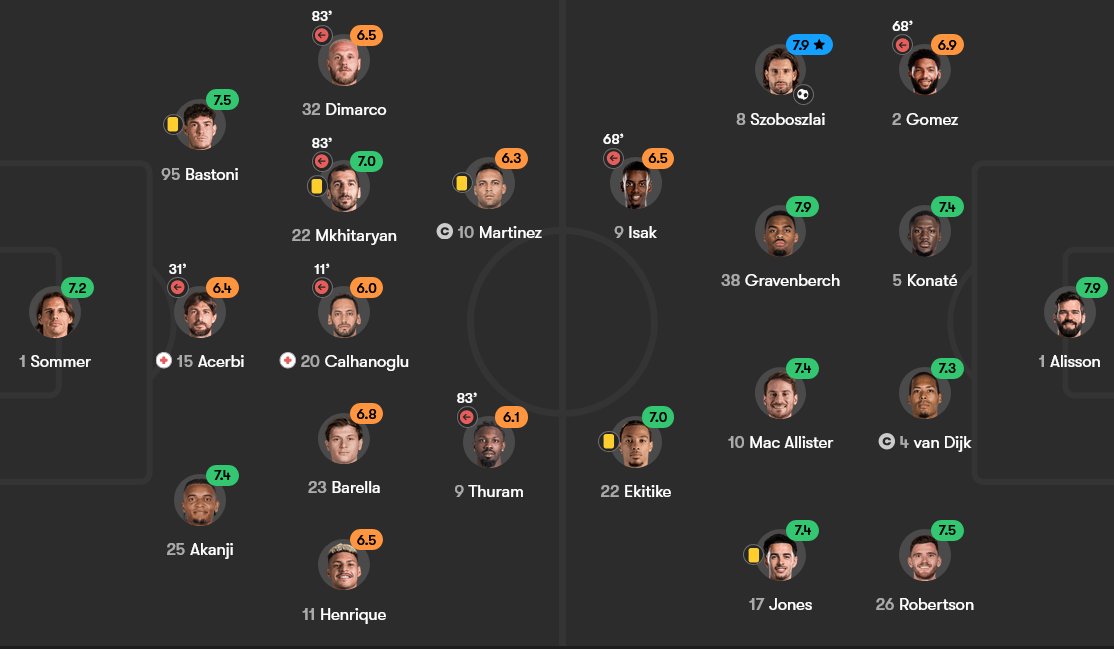Click Calhanoglu's 6.0 rating badge
Image resolution: width=1114 pixels, height=649 pixels.
367,287
